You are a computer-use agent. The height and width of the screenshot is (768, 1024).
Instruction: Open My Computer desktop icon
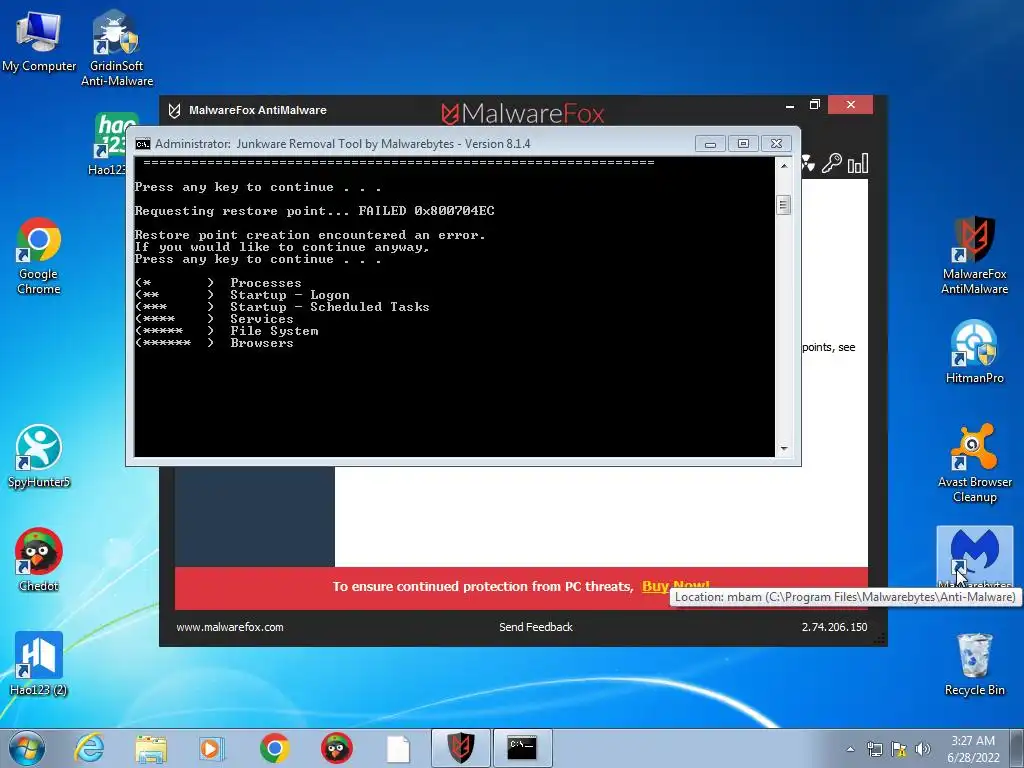click(39, 40)
